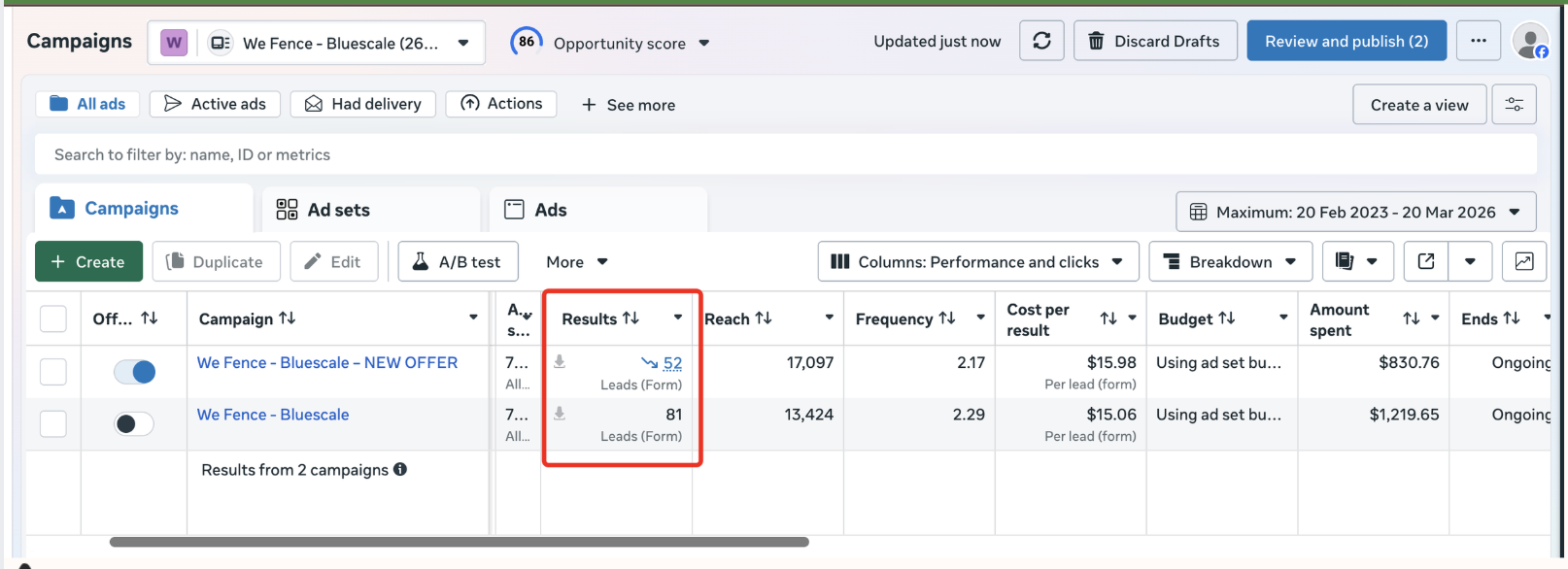1568x569 pixels.
Task: Open the Campaign column menu caret
Action: pyautogui.click(x=473, y=318)
